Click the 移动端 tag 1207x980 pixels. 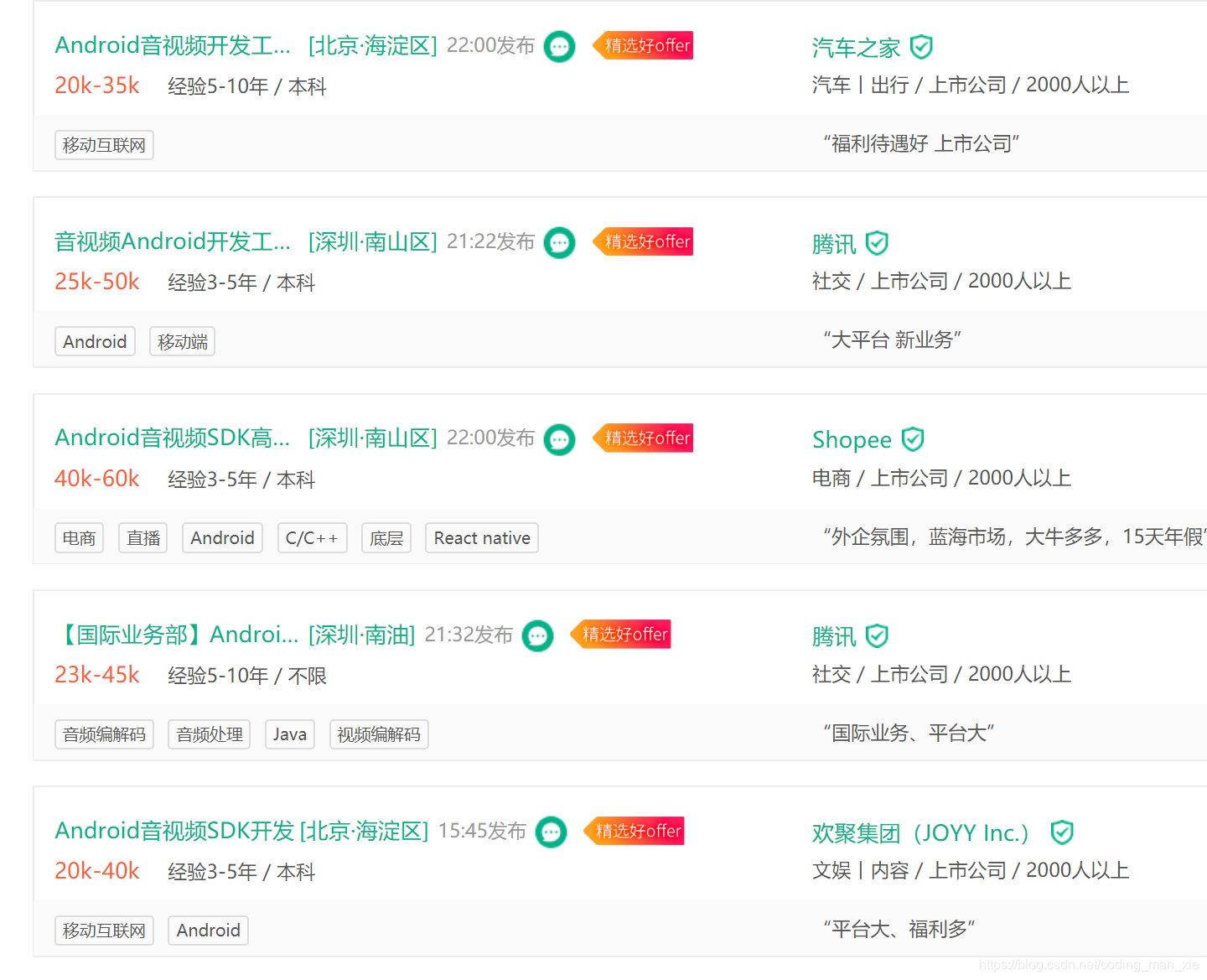coord(182,341)
